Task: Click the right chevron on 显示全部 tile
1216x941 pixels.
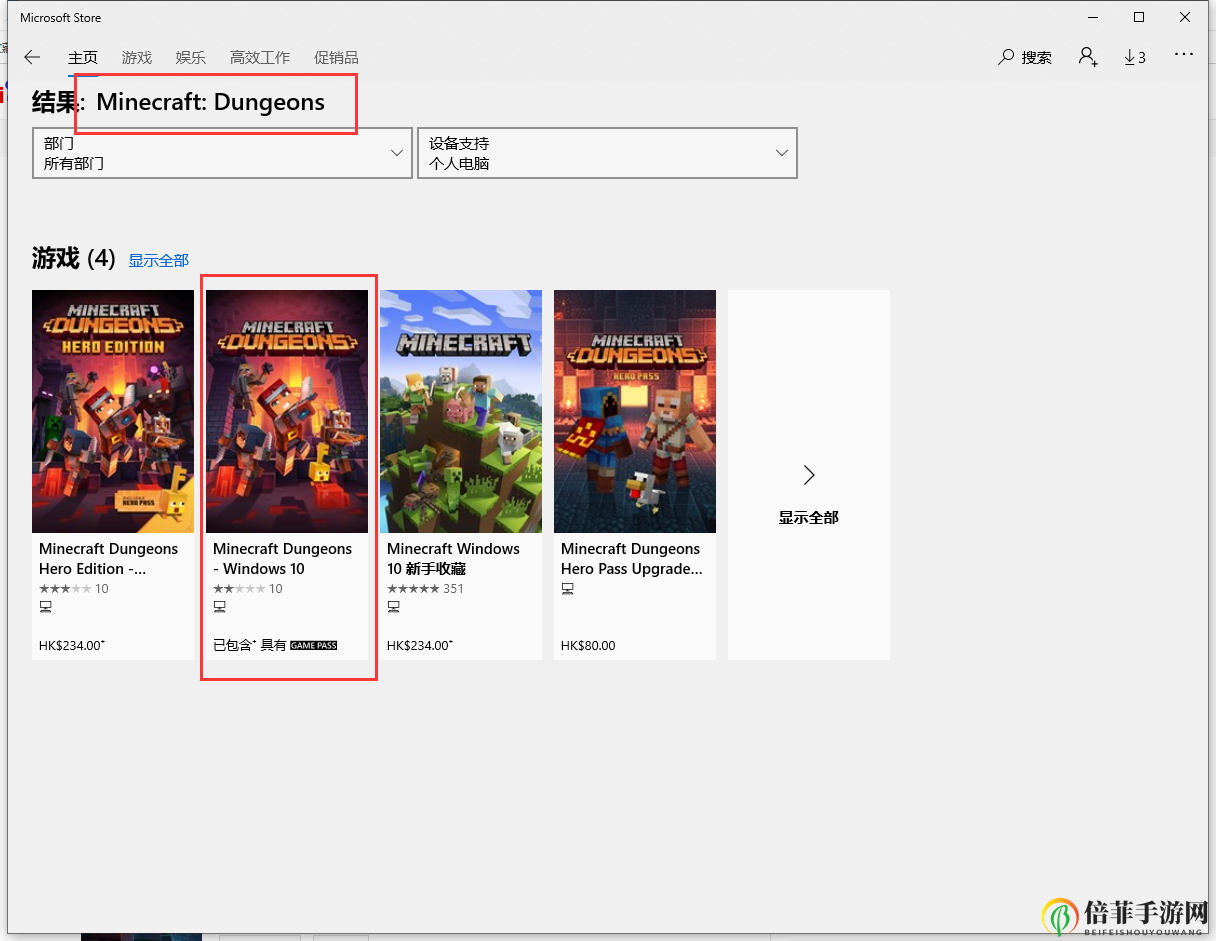Action: pyautogui.click(x=809, y=474)
